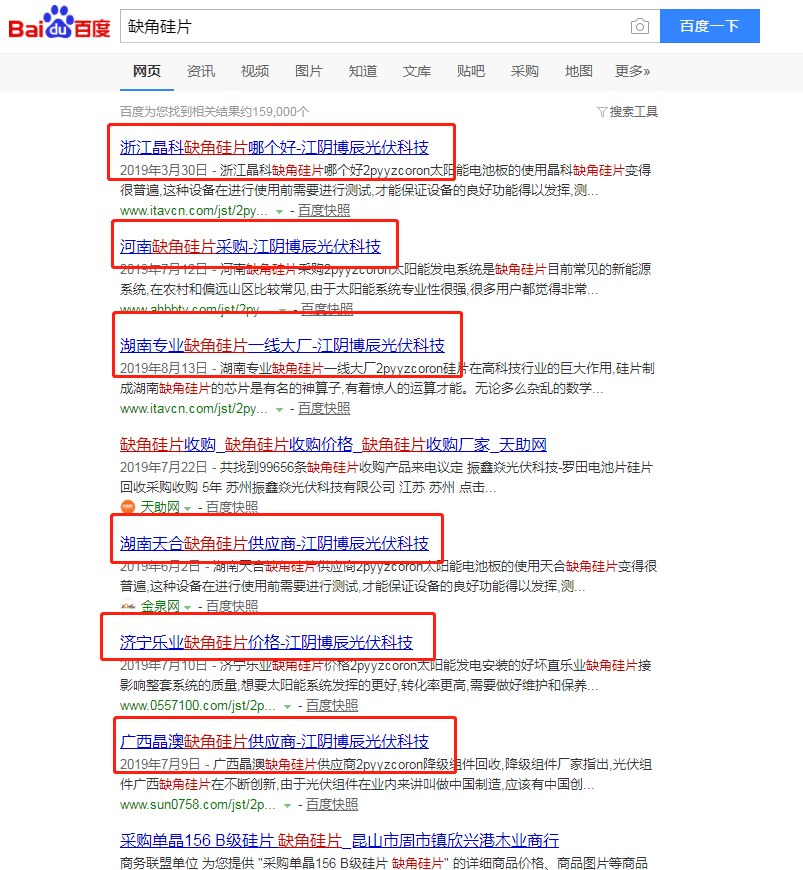
Task: Open 百度快照 next to www.sun0758.com
Action: pyautogui.click(x=332, y=804)
